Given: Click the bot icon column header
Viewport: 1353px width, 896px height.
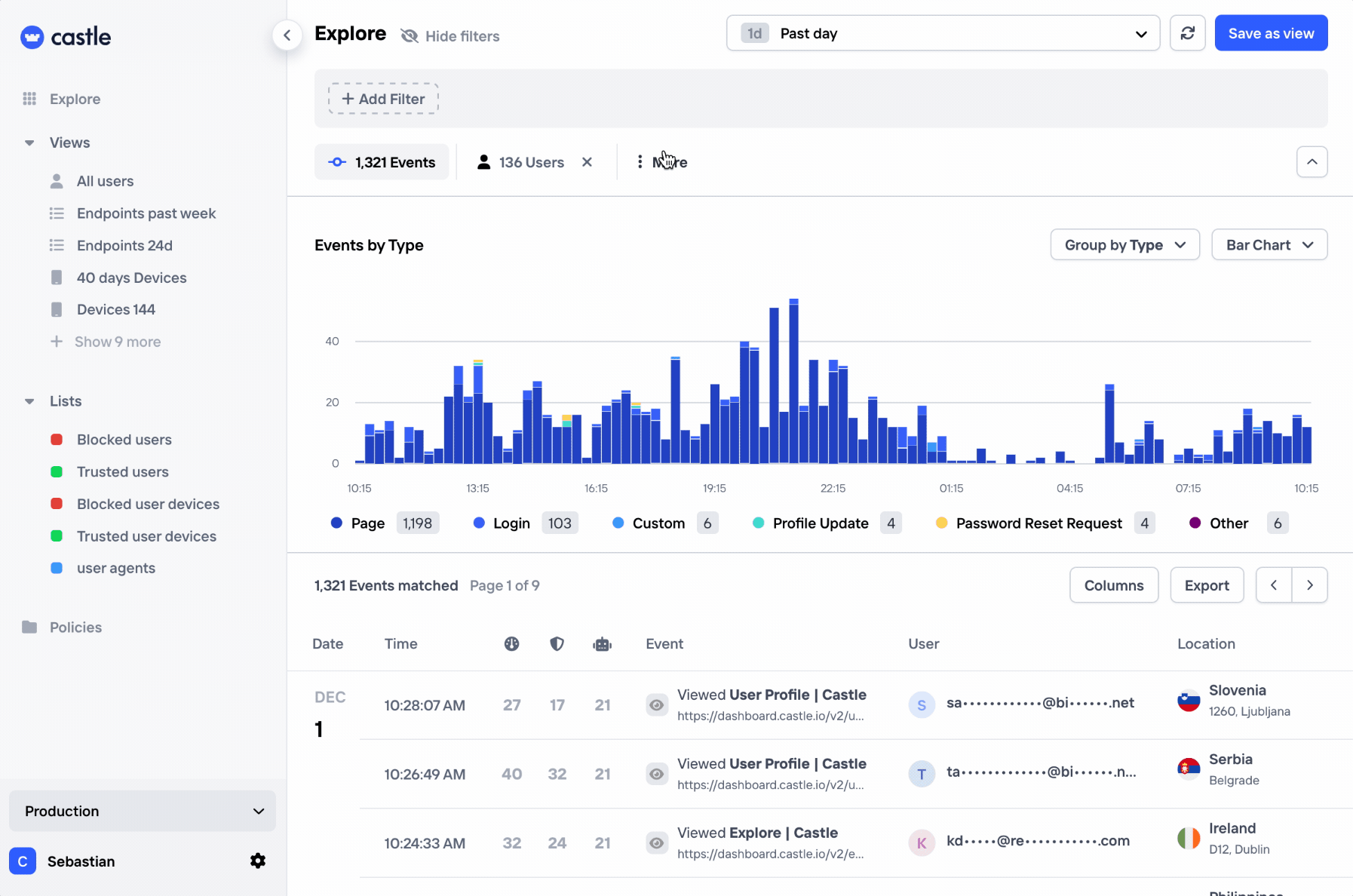Looking at the screenshot, I should tap(602, 644).
